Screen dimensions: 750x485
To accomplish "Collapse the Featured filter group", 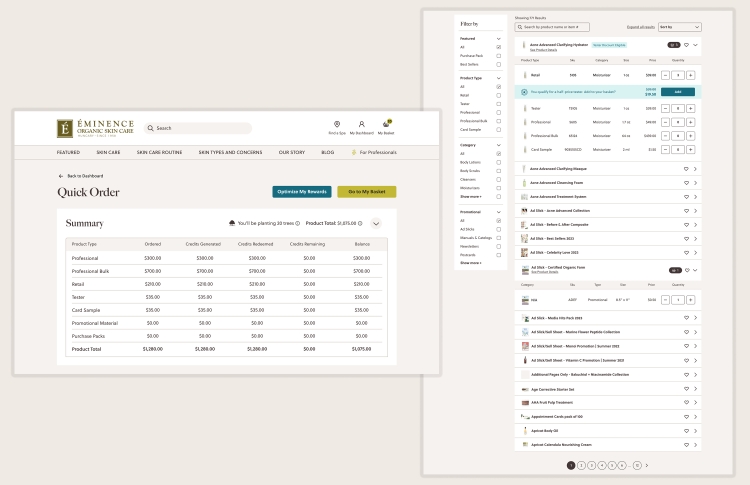I will (x=498, y=39).
